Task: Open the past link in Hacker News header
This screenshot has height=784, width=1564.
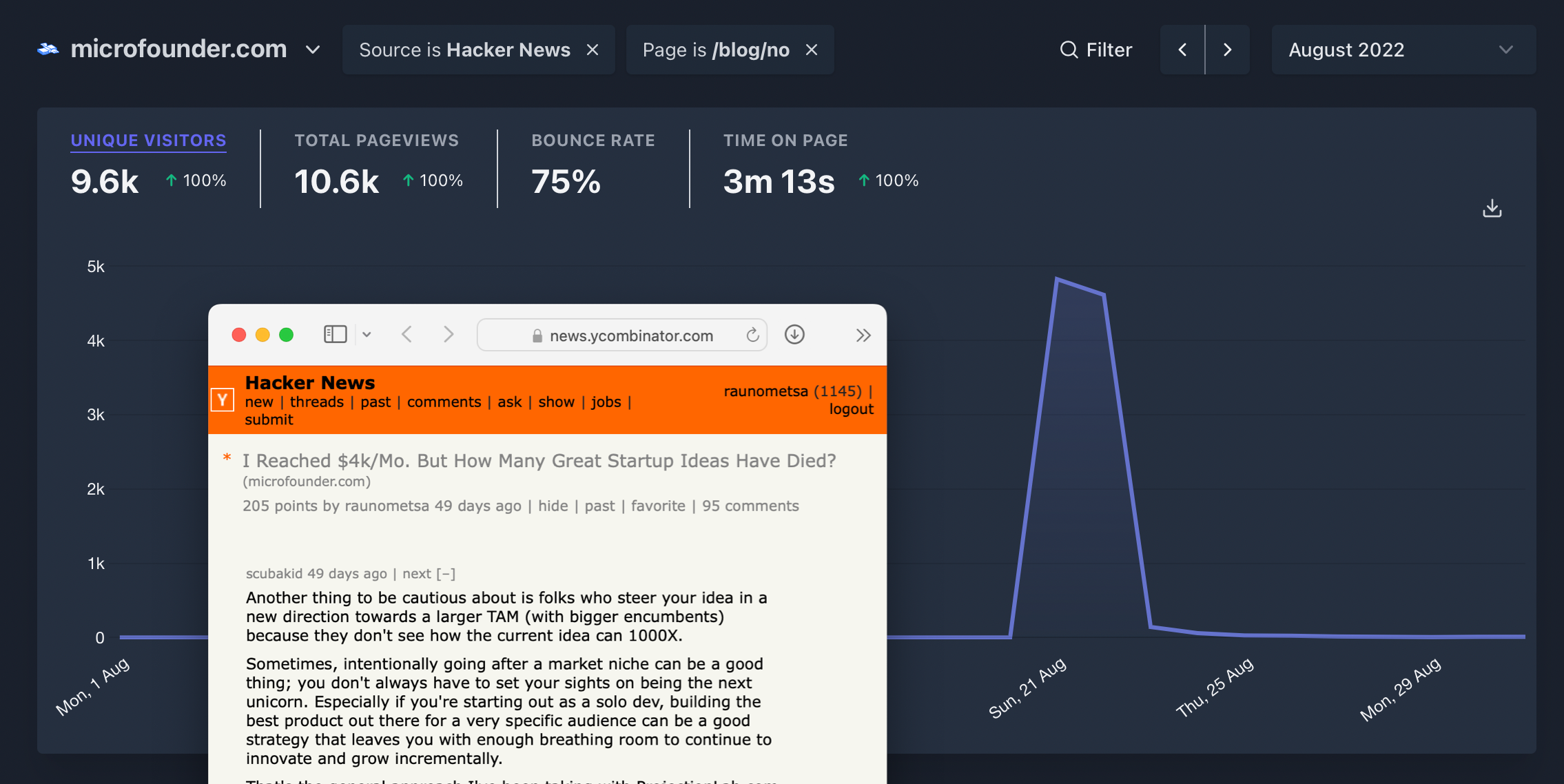Action: pyautogui.click(x=375, y=402)
